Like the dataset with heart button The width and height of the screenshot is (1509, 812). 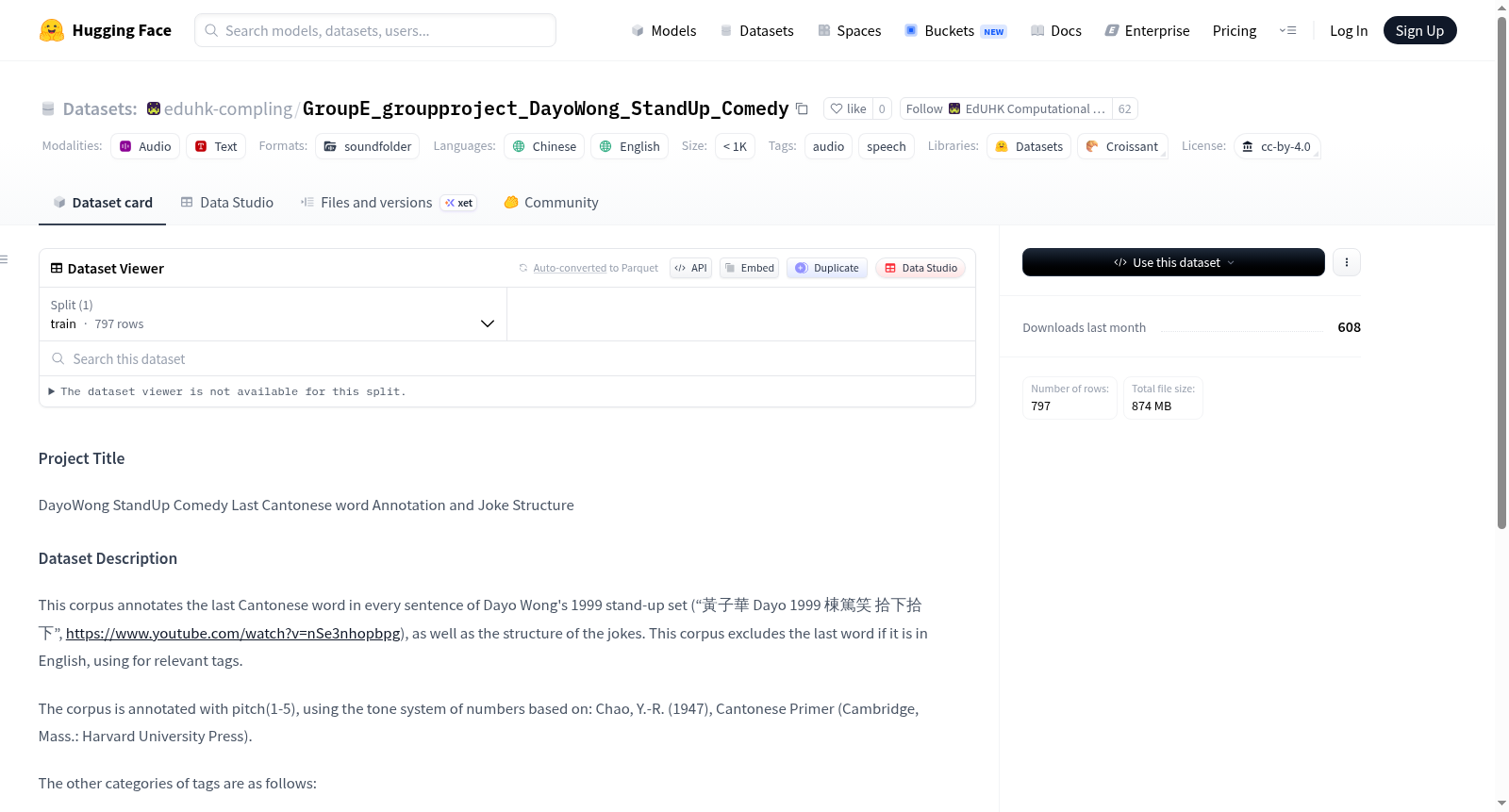[x=848, y=108]
